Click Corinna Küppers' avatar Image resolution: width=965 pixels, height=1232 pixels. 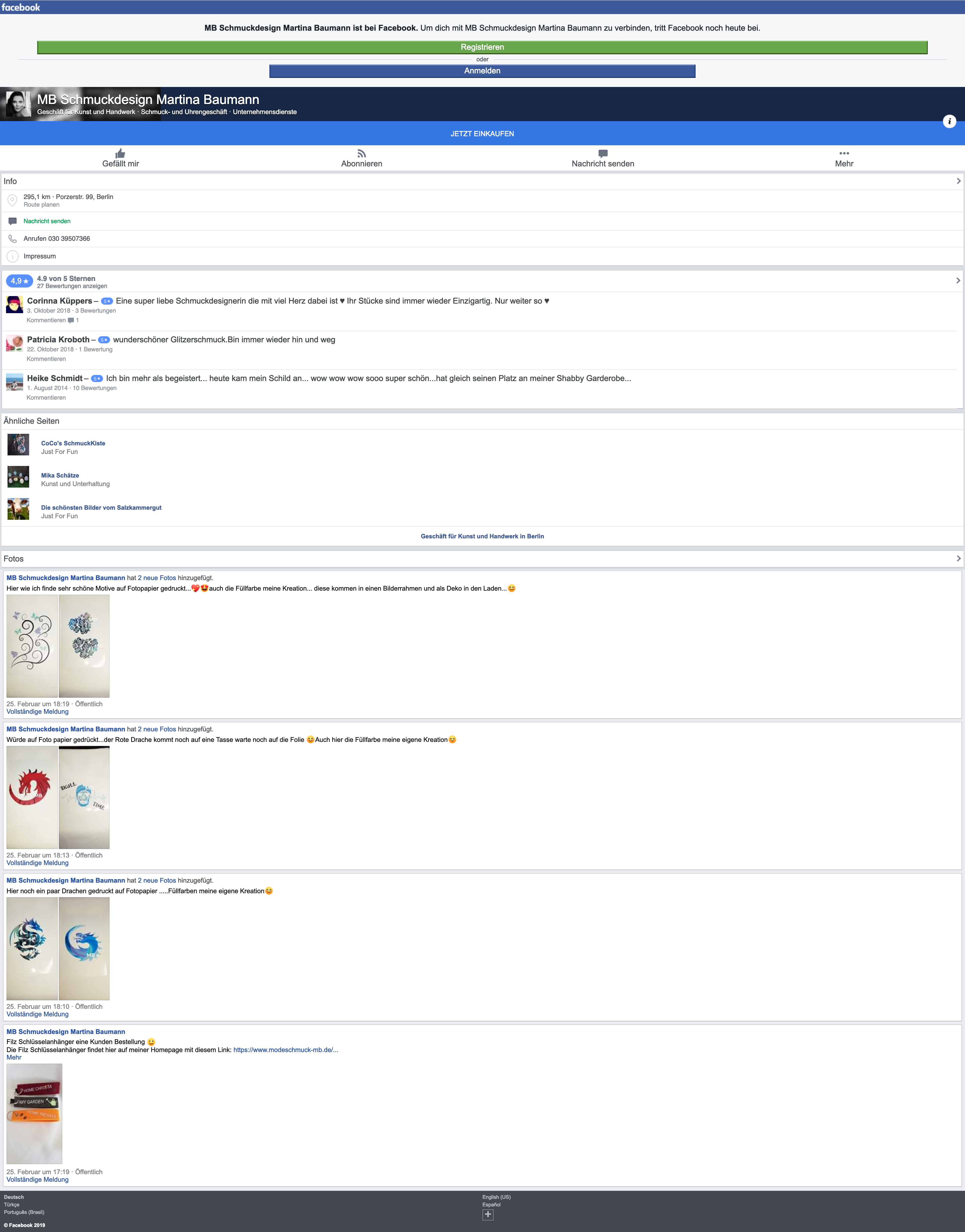(15, 304)
